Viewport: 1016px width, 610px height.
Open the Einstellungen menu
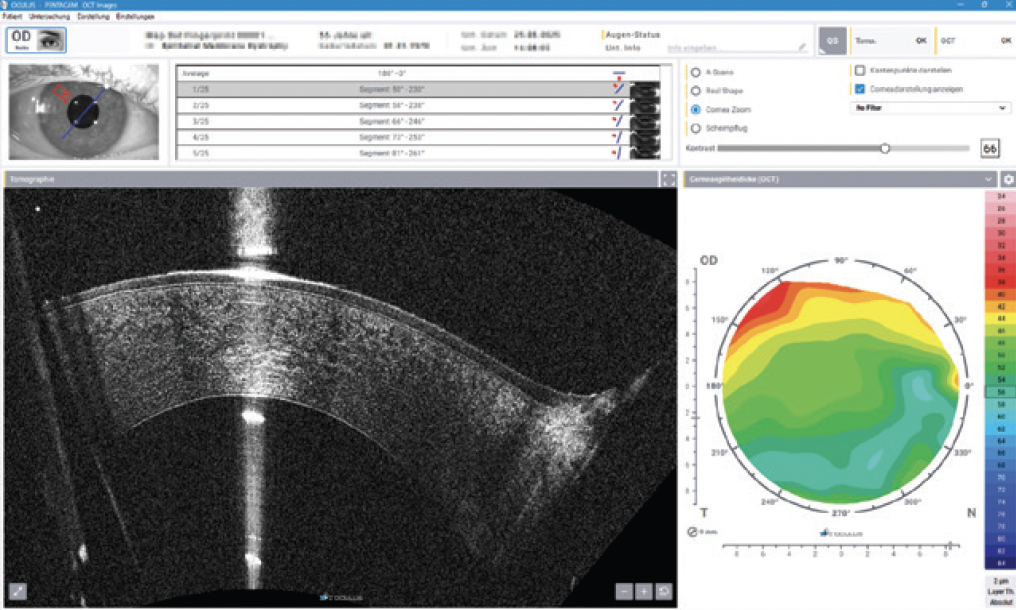135,17
